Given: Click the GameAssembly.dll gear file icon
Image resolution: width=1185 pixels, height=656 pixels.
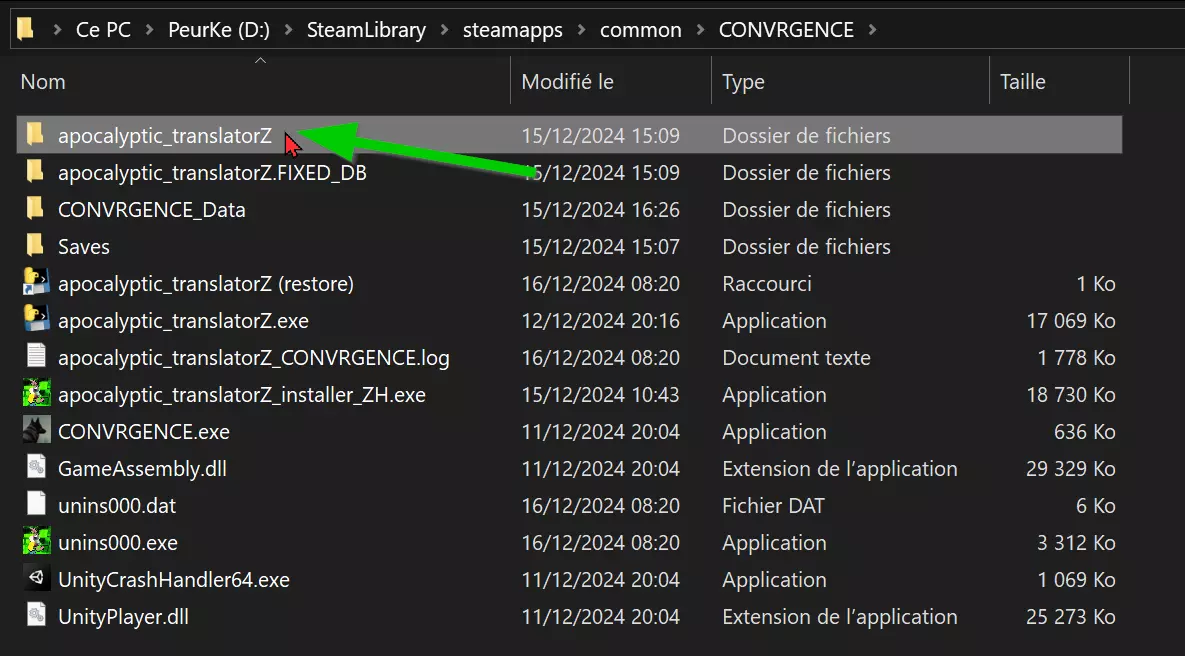Looking at the screenshot, I should [36, 468].
